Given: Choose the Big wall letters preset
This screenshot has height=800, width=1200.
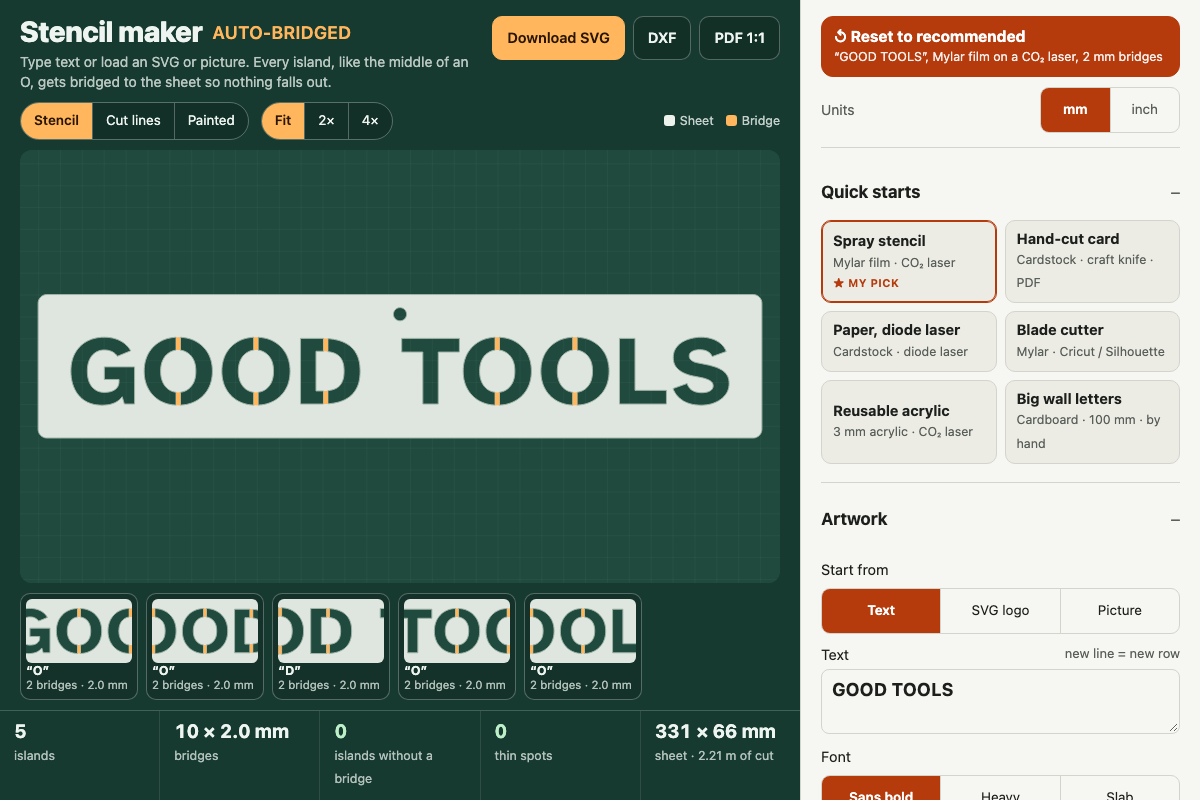Looking at the screenshot, I should click(1092, 421).
